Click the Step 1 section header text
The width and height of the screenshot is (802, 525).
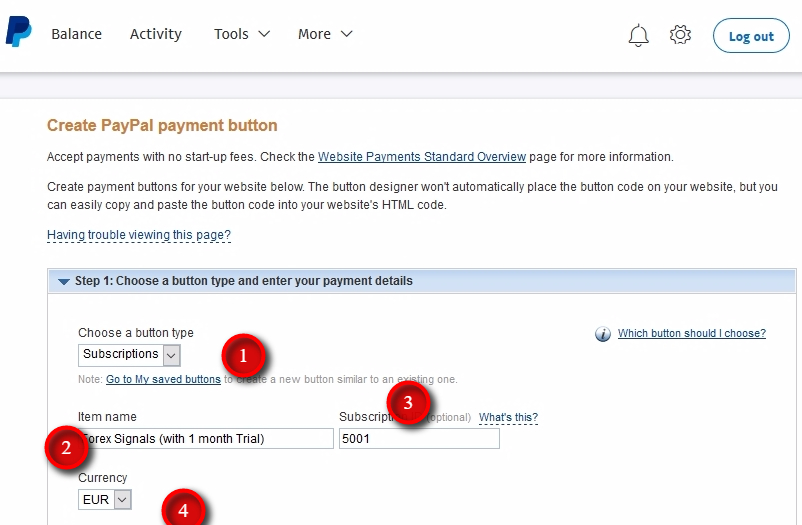click(243, 281)
